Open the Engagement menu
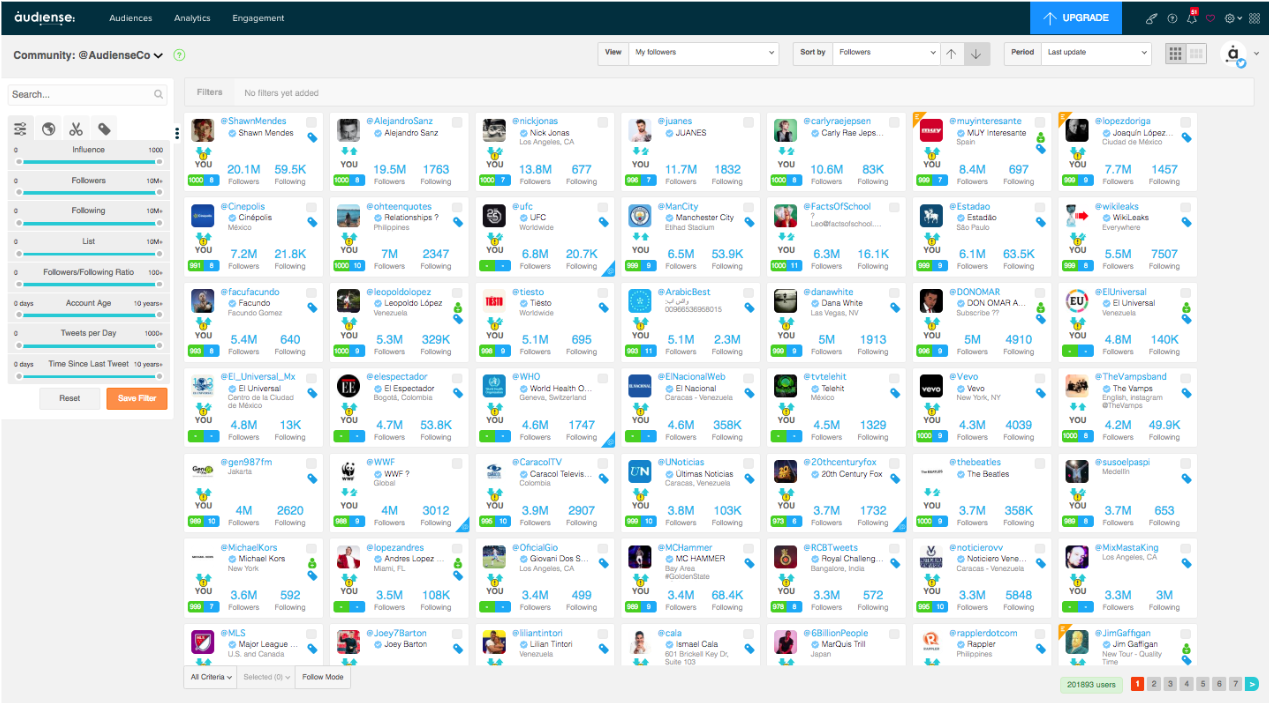This screenshot has height=703, width=1269. click(258, 18)
